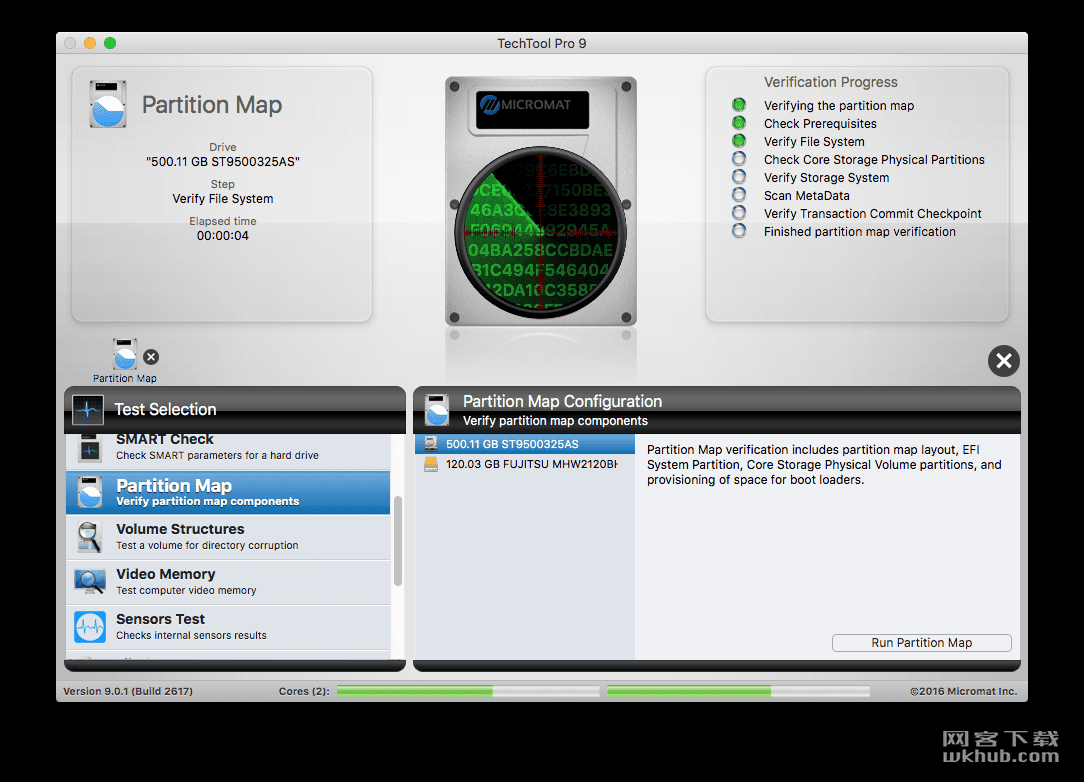Viewport: 1084px width, 782px height.
Task: Click the first core usage bar
Action: [x=468, y=691]
